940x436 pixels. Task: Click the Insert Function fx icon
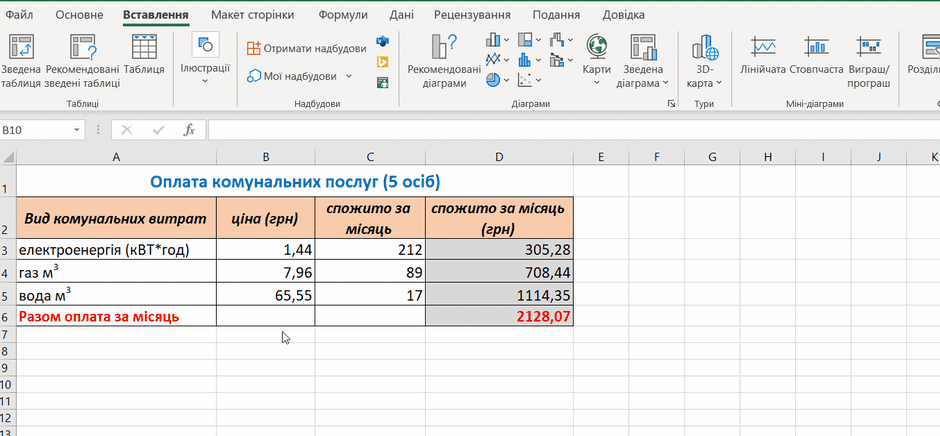(x=189, y=130)
